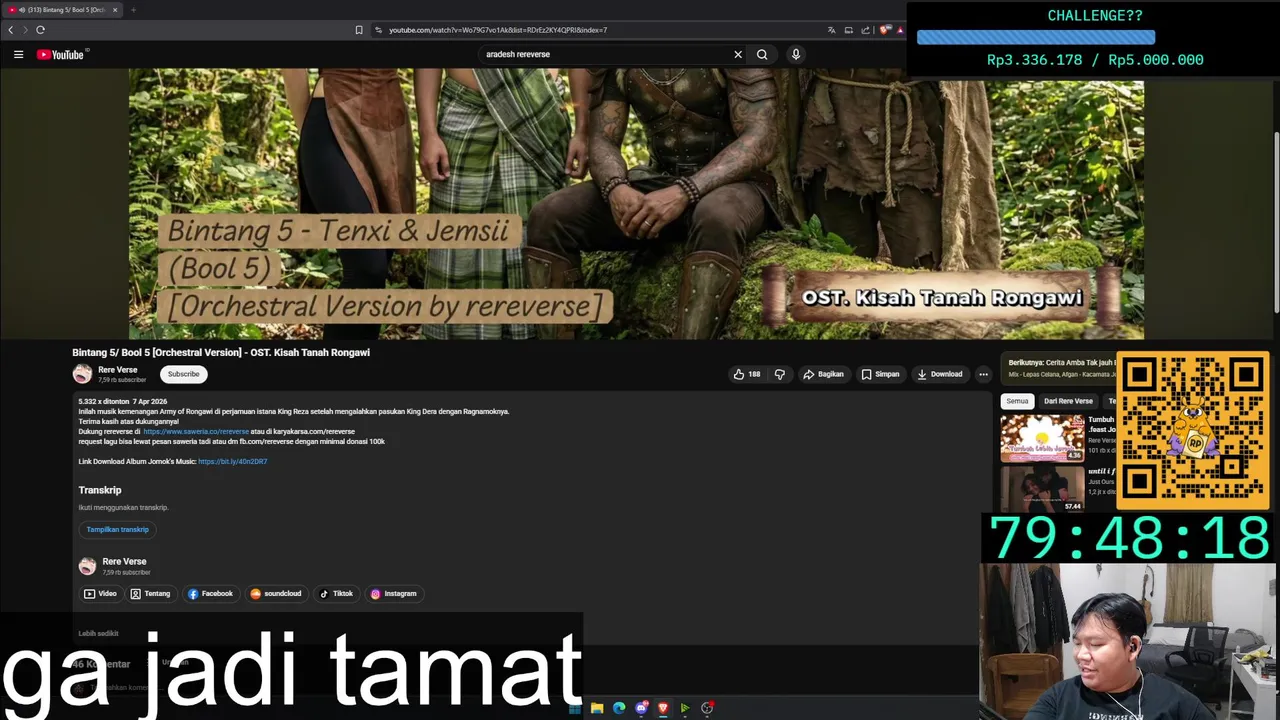Viewport: 1280px width, 720px height.
Task: Dislike the video with the thumbs-down button
Action: (780, 374)
